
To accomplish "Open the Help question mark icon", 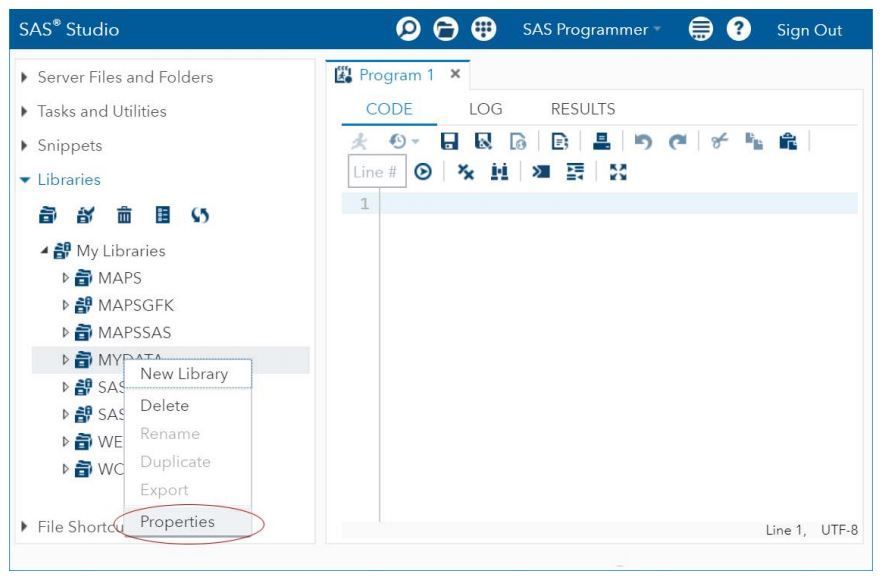I will click(738, 29).
